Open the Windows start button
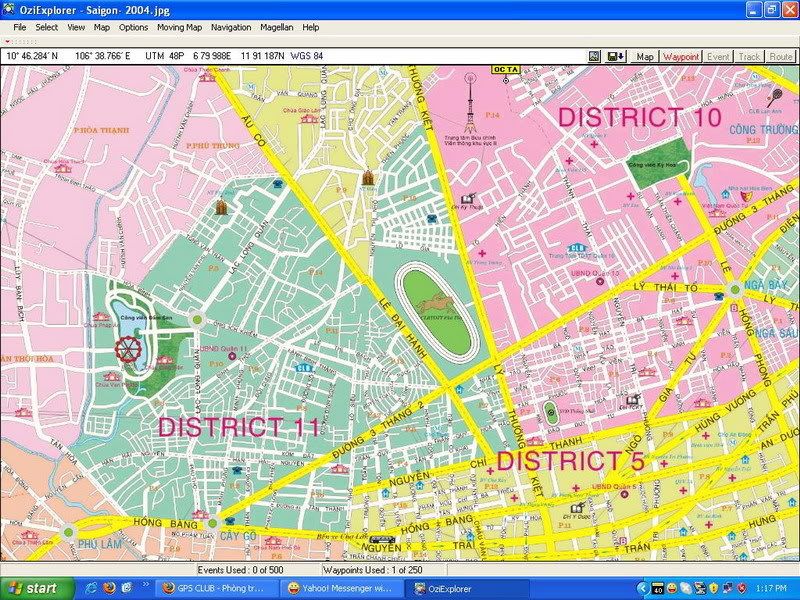This screenshot has width=800, height=600. click(37, 589)
